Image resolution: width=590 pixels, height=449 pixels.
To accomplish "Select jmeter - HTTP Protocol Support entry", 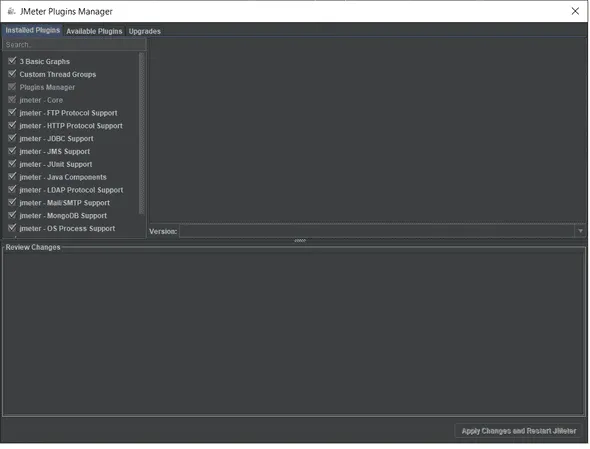I will (x=71, y=126).
